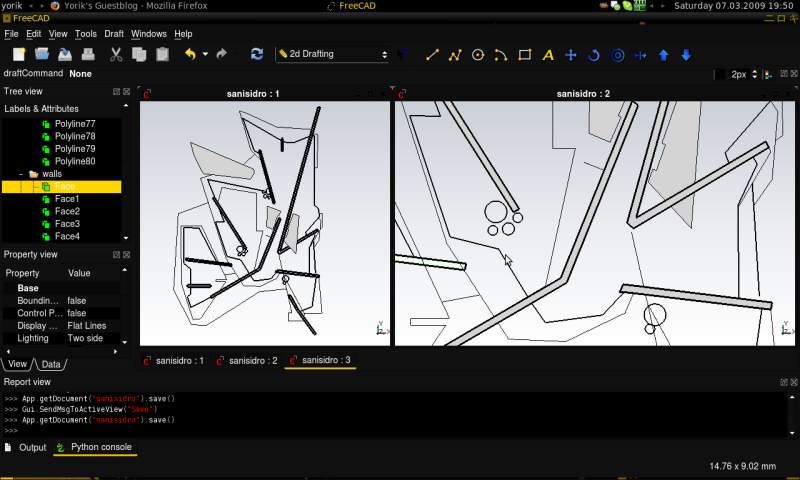
Task: Open the Python console tab
Action: coord(95,447)
